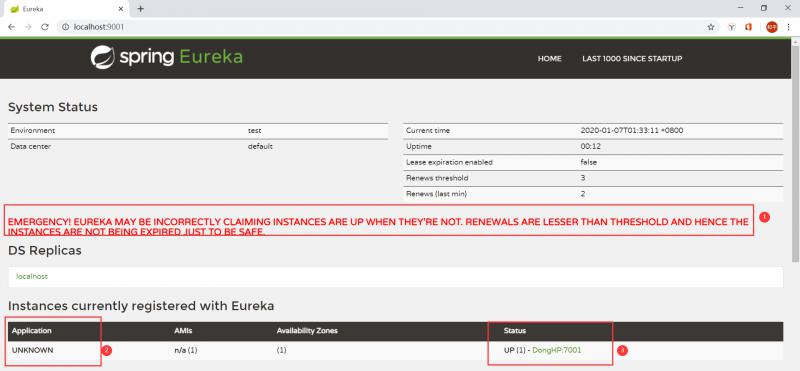The width and height of the screenshot is (800, 371).
Task: Click the Renews threshold label
Action: (437, 178)
